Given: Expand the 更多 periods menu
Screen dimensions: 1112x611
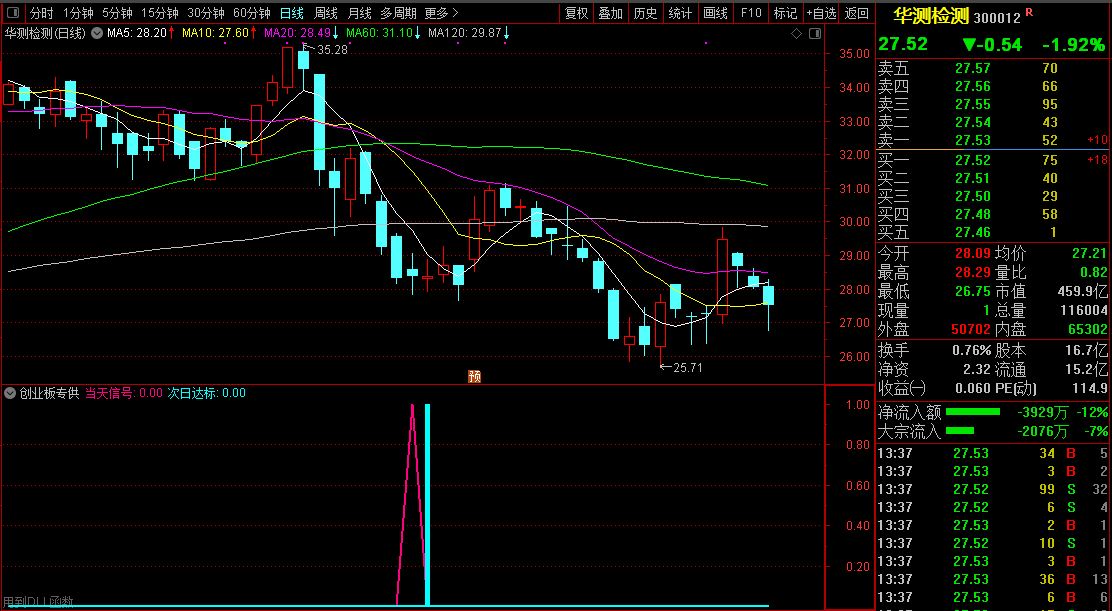Looking at the screenshot, I should (442, 13).
